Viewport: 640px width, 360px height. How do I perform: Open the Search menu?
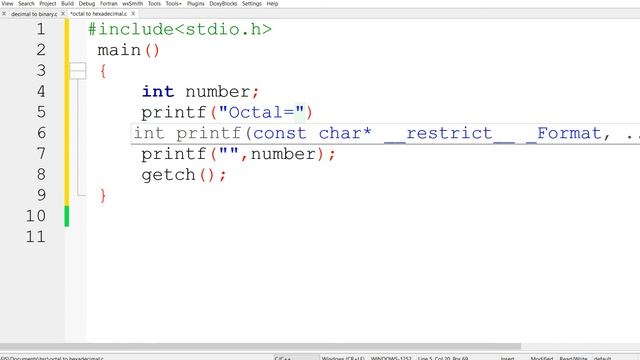point(26,3)
